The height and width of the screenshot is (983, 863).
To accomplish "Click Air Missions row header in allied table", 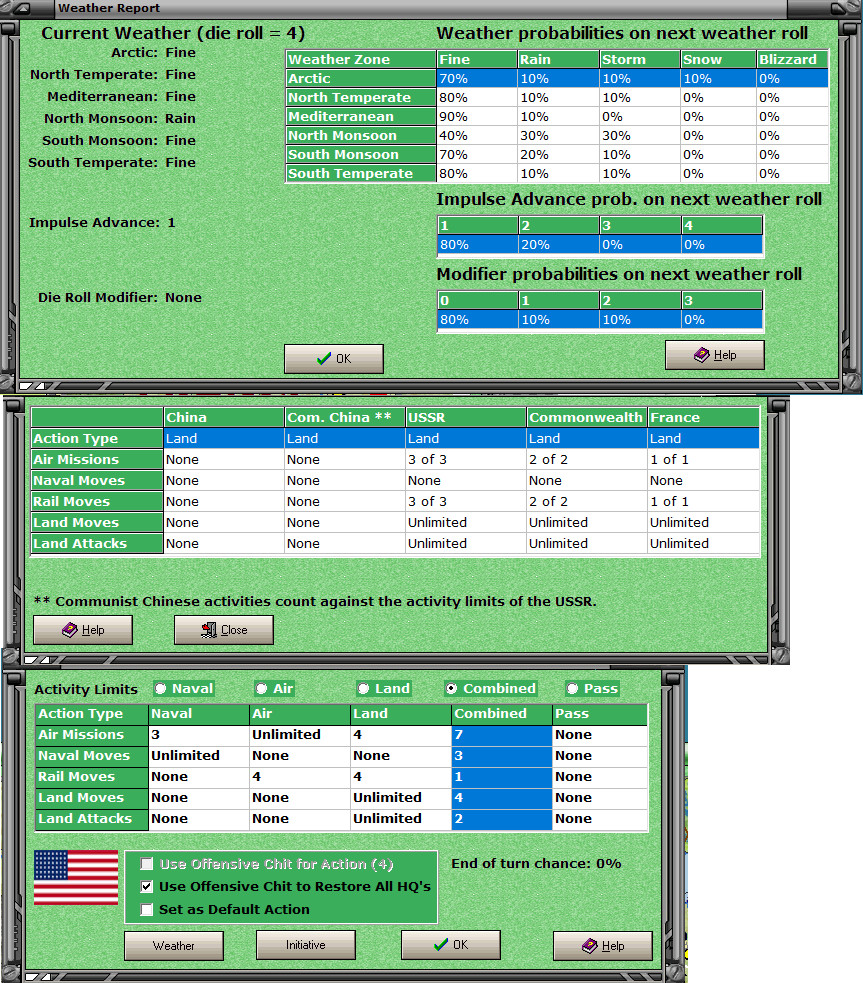I will click(97, 460).
